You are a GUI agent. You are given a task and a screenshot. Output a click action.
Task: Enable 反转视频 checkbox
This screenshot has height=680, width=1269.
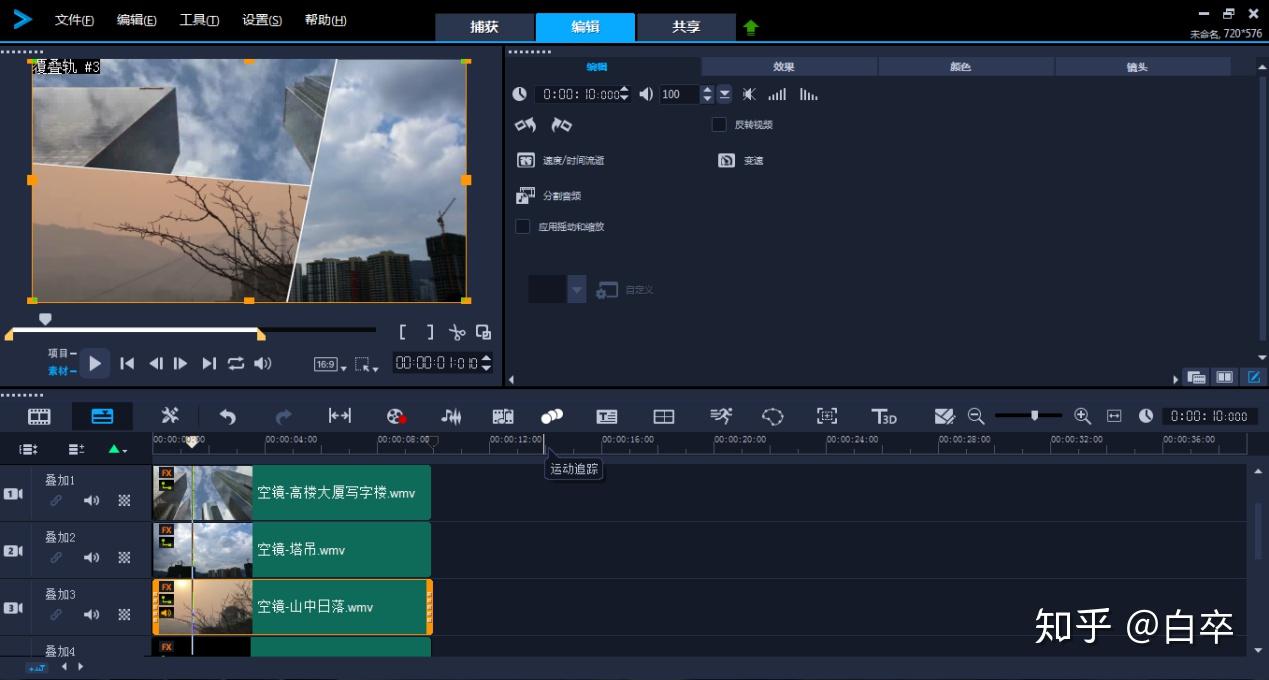(719, 125)
